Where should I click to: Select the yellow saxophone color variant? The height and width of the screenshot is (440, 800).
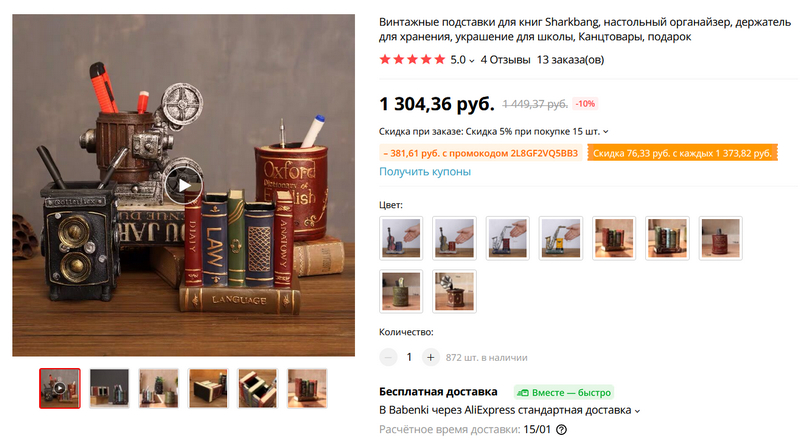point(561,238)
